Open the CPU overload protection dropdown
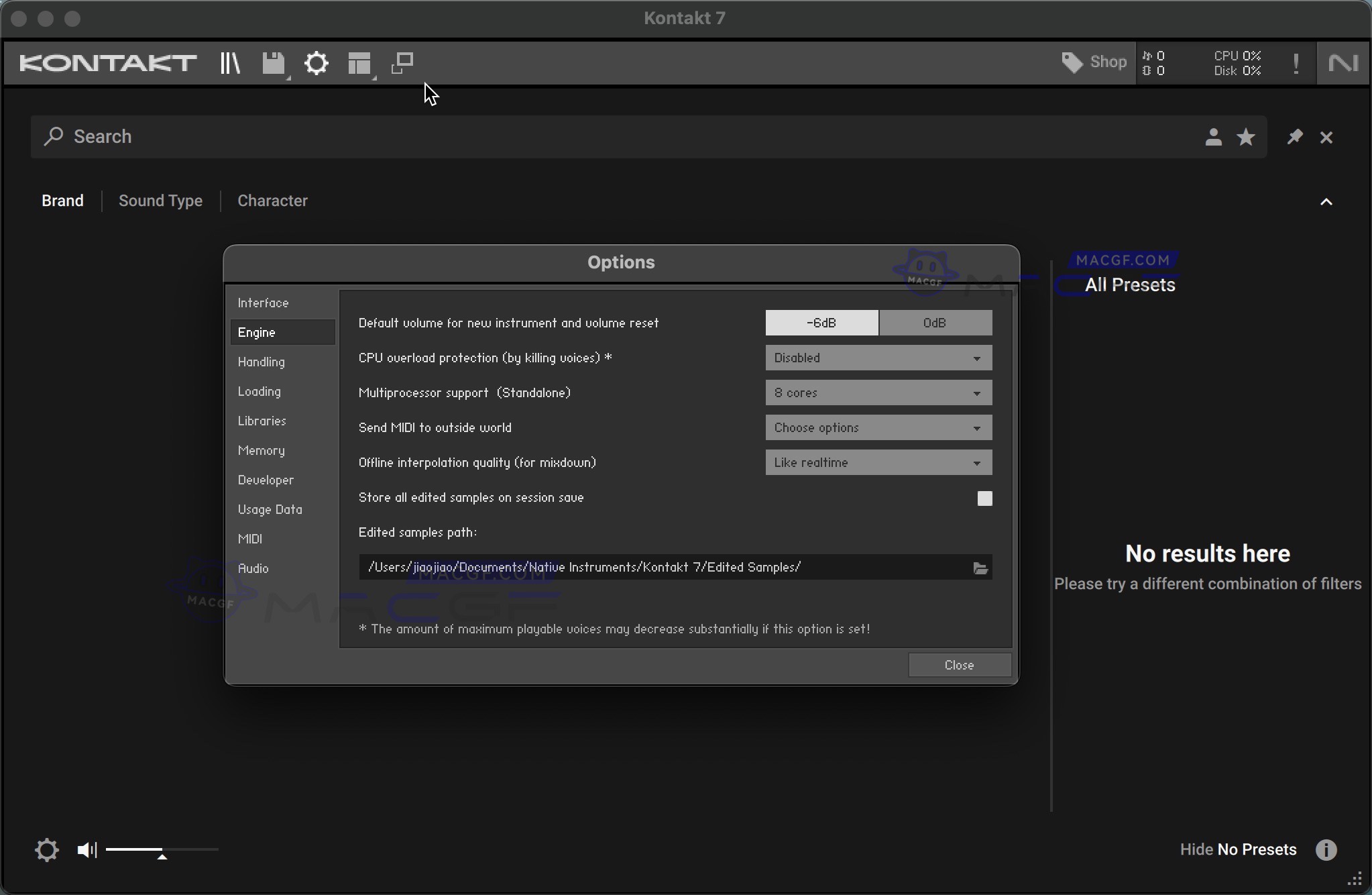 tap(878, 358)
